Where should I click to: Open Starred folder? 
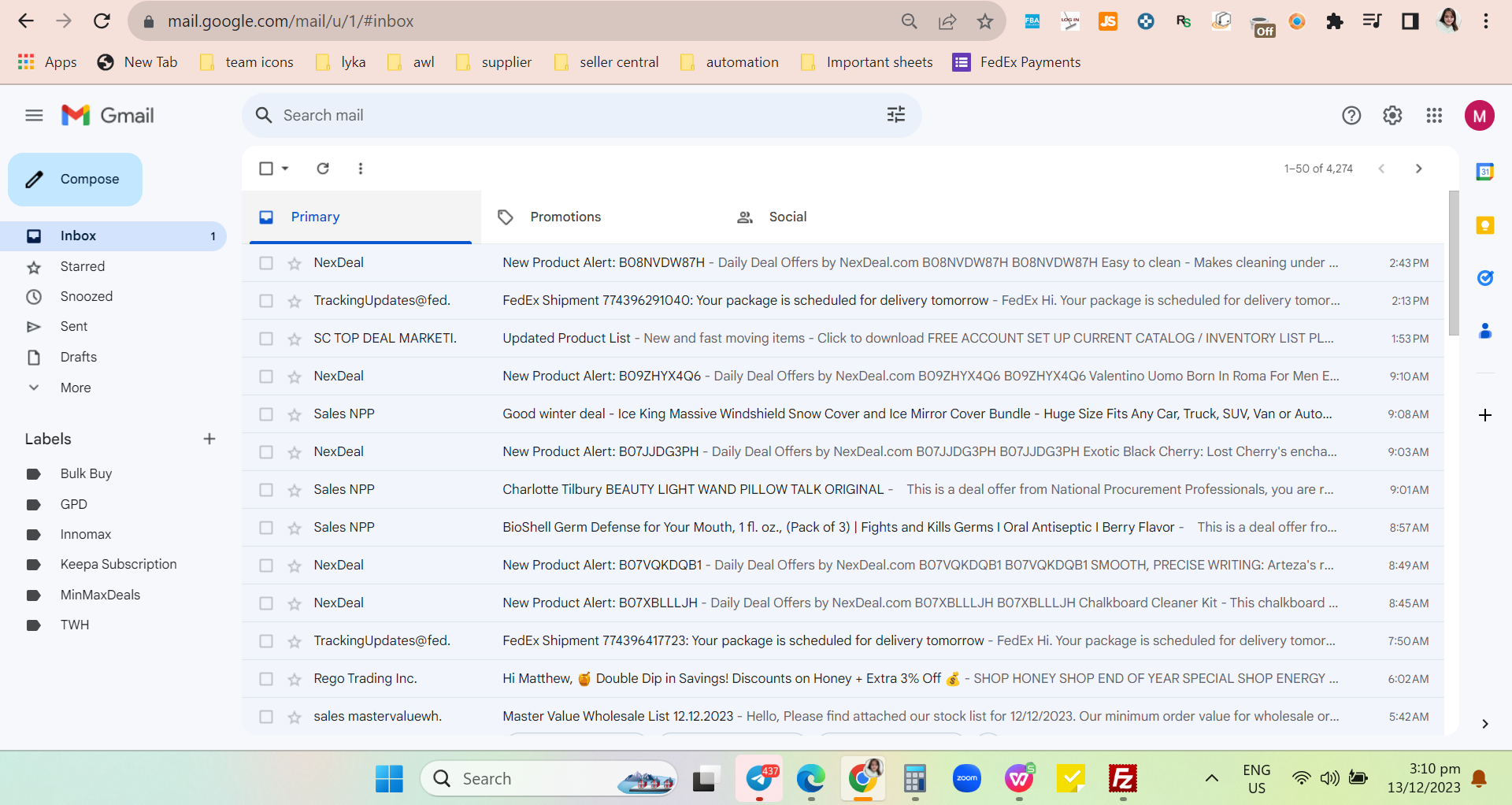(113, 266)
